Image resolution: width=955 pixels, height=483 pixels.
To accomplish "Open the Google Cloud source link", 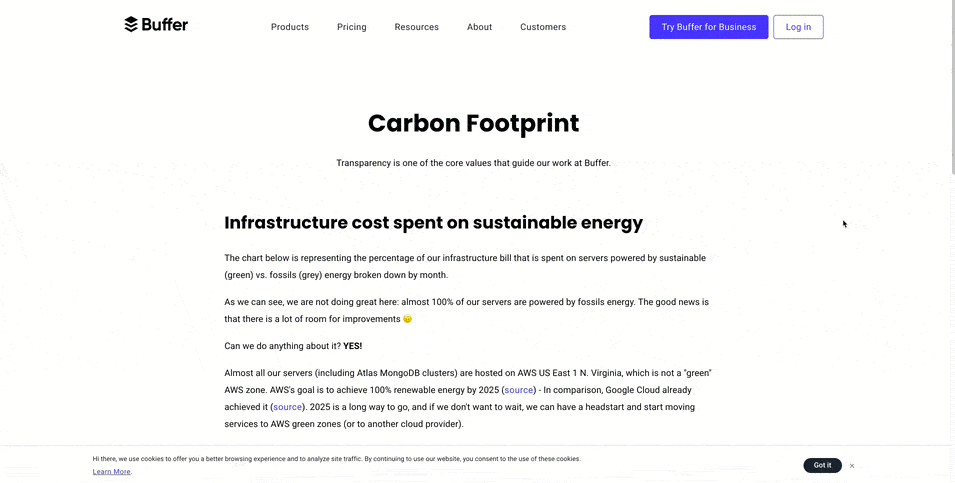I will pos(287,407).
